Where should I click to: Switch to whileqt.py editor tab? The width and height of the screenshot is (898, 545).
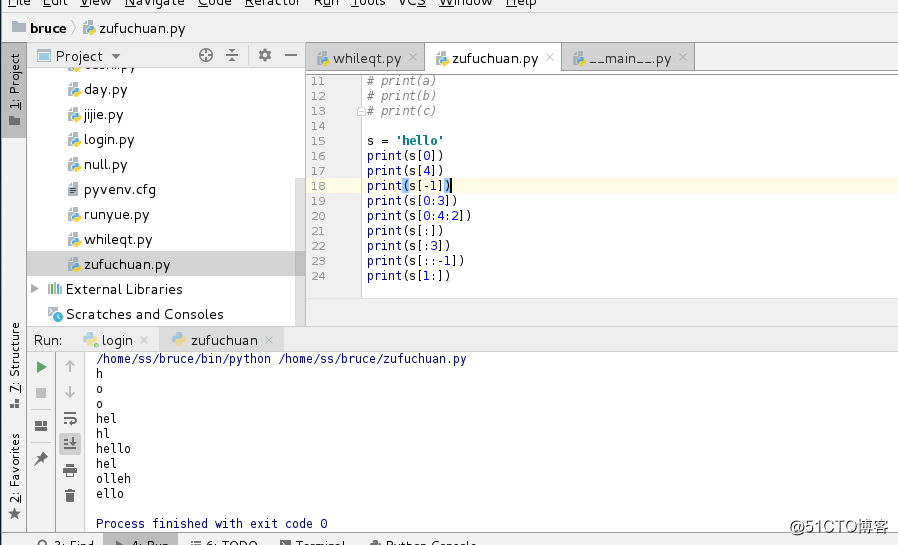[367, 58]
